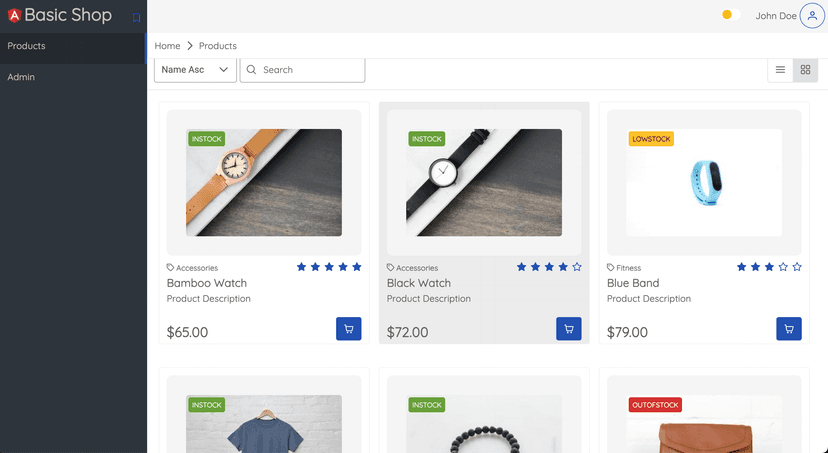The height and width of the screenshot is (453, 828).
Task: Open the black bracelet product image
Action: [x=484, y=424]
